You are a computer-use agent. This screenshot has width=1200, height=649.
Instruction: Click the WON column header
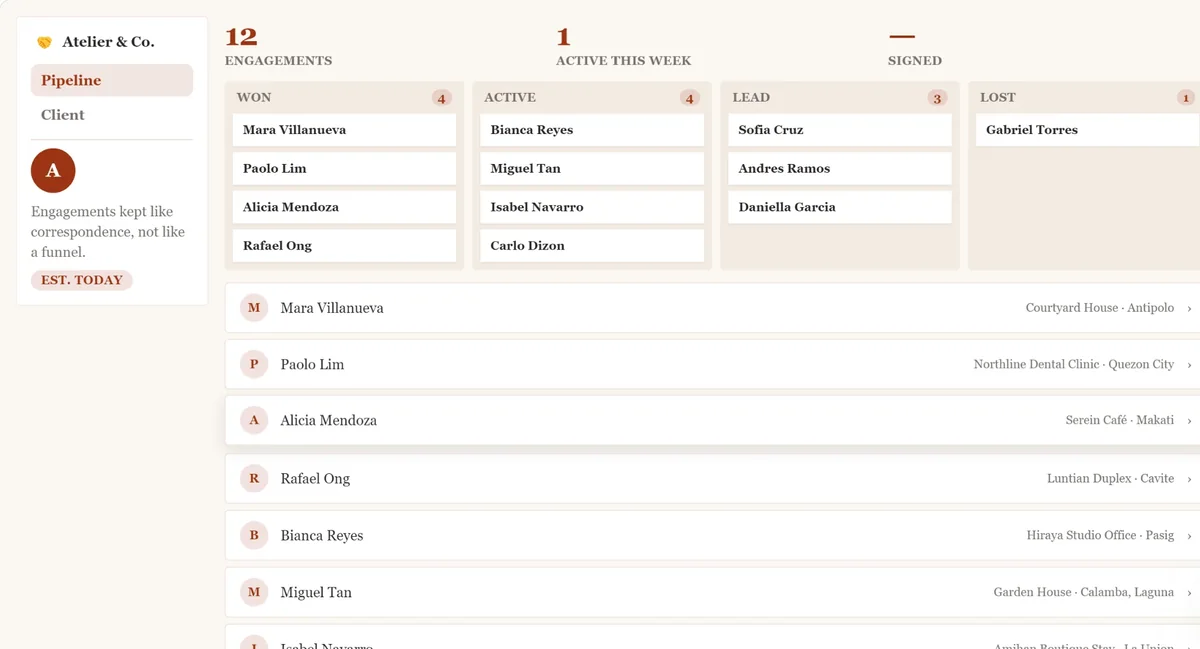[254, 97]
